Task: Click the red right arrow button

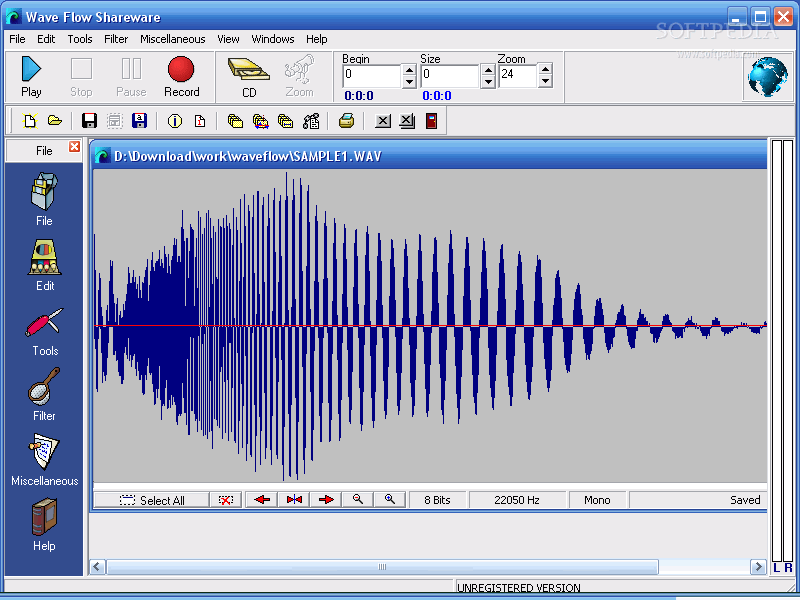Action: (x=326, y=500)
